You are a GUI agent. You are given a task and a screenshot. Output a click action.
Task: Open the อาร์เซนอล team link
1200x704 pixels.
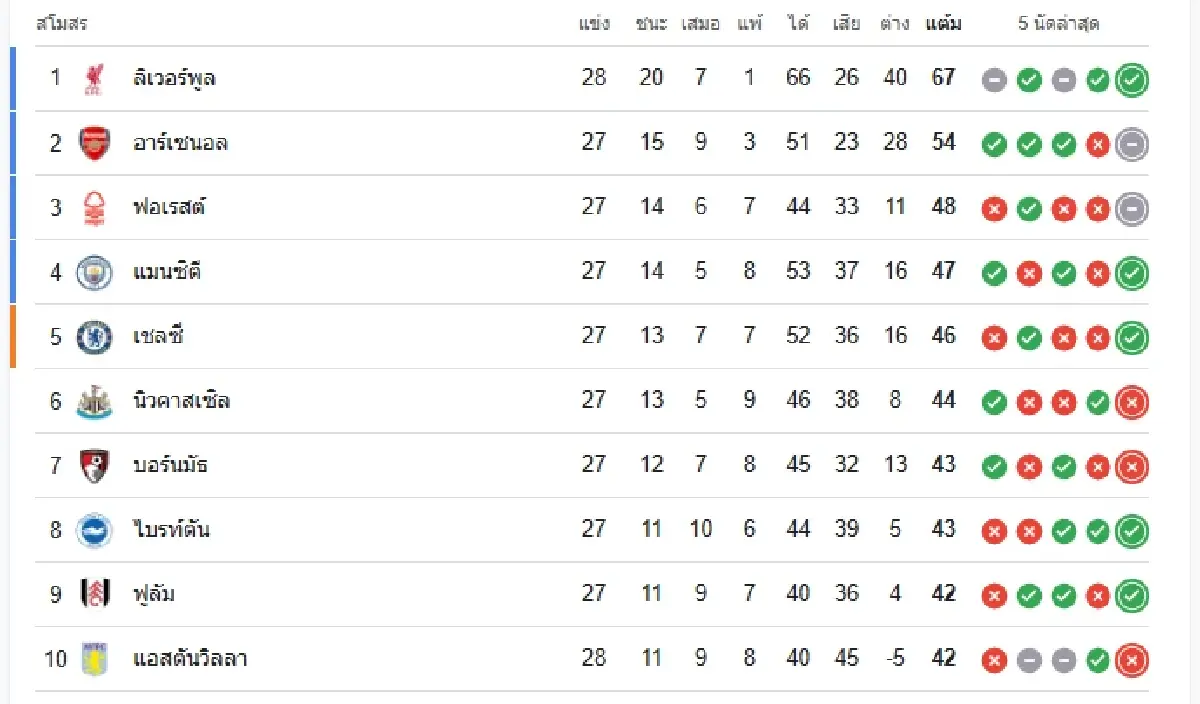[180, 143]
